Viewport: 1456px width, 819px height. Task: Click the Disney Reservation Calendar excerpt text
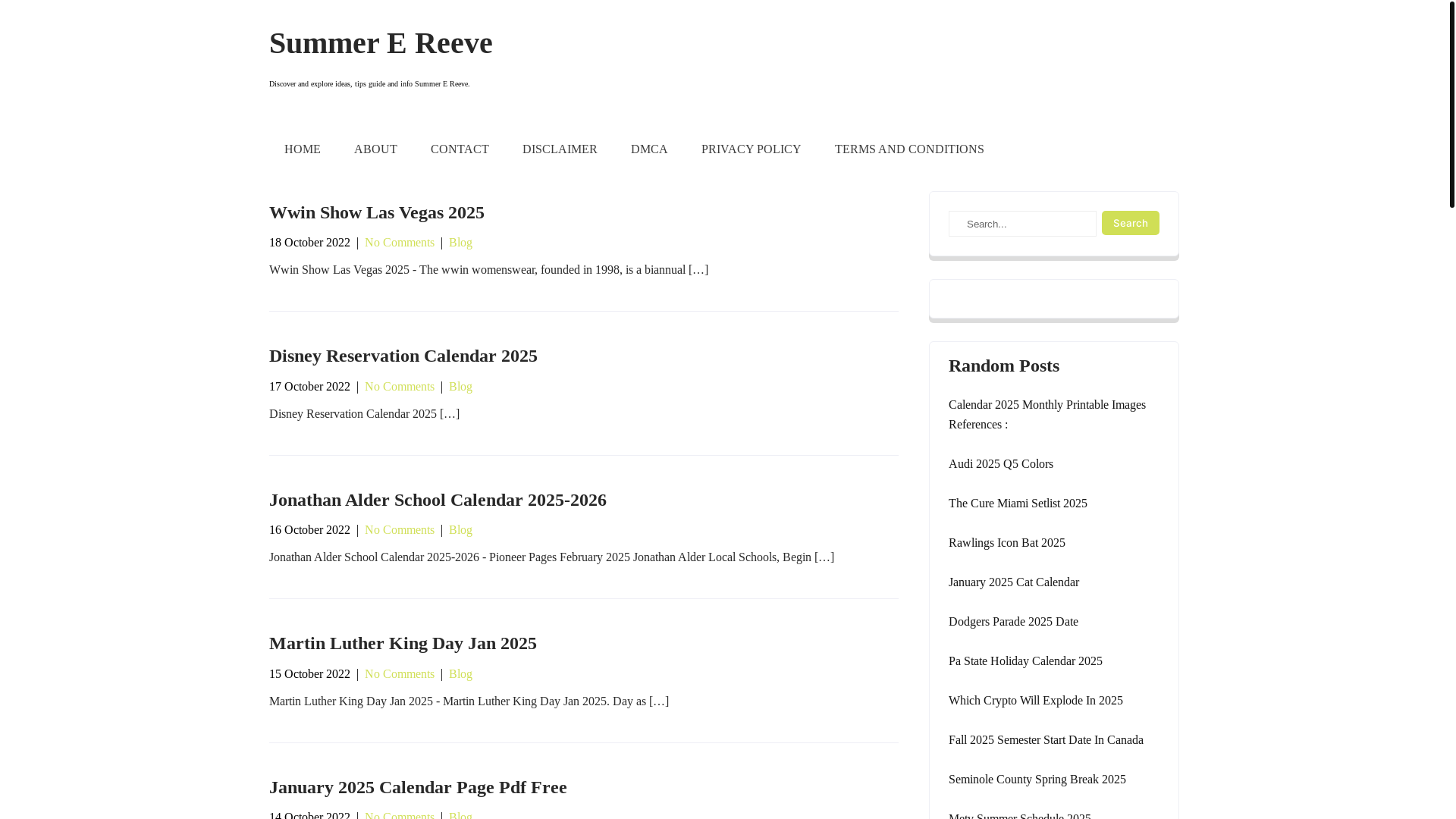pos(364,414)
